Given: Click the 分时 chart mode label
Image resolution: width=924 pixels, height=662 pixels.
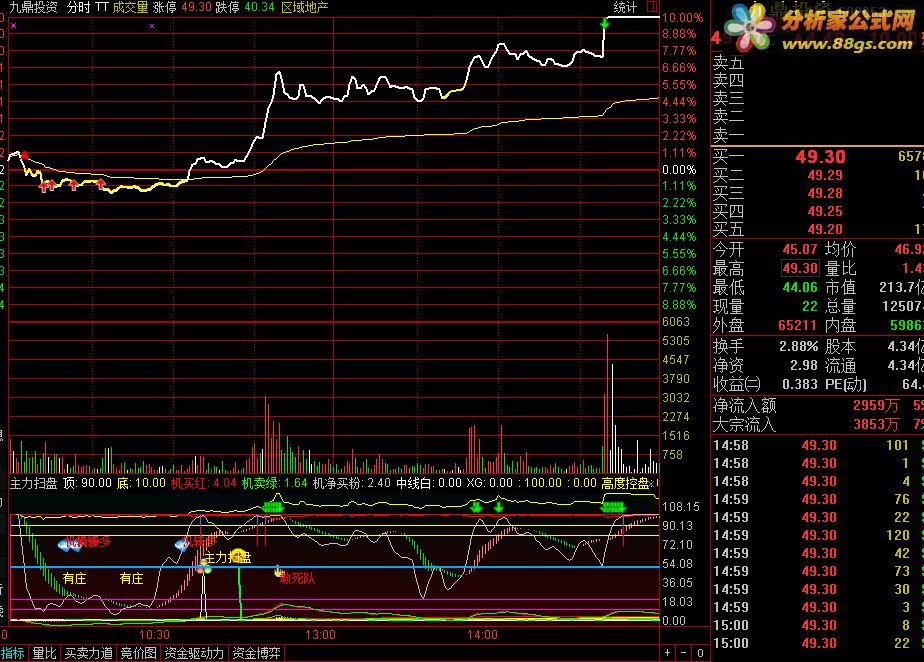Looking at the screenshot, I should [x=78, y=7].
